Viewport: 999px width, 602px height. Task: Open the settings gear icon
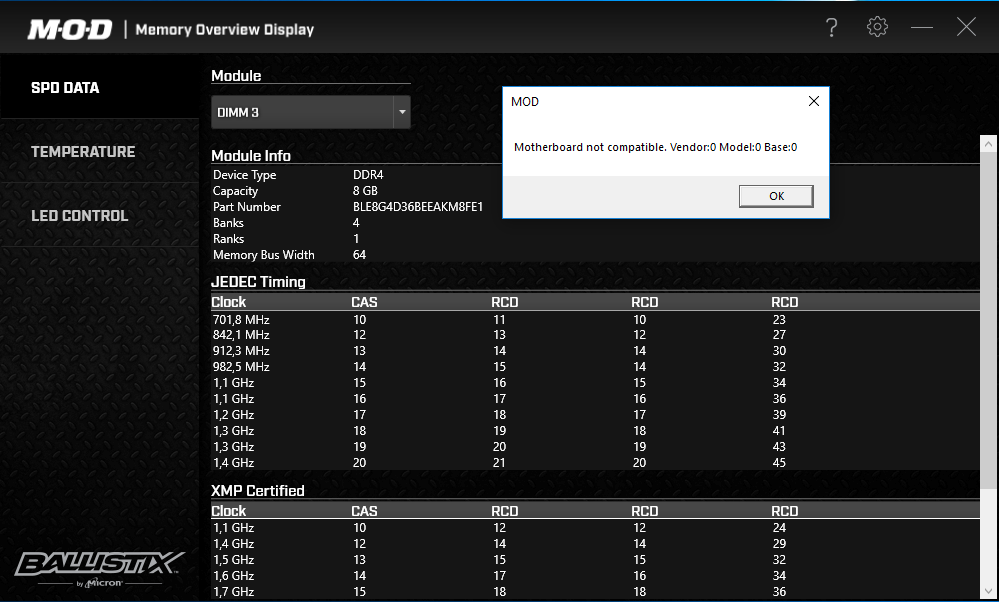(x=877, y=27)
